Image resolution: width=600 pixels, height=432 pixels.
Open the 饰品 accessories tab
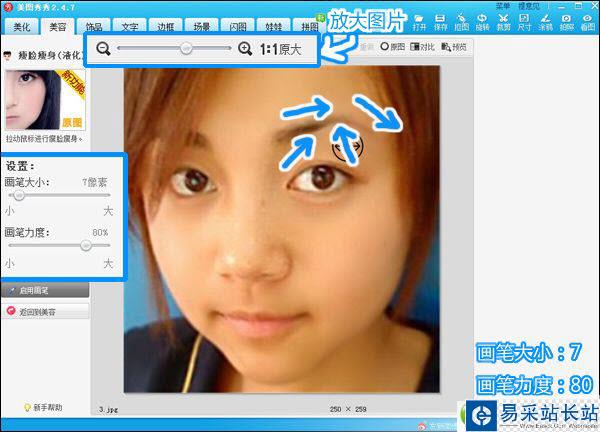click(x=94, y=26)
